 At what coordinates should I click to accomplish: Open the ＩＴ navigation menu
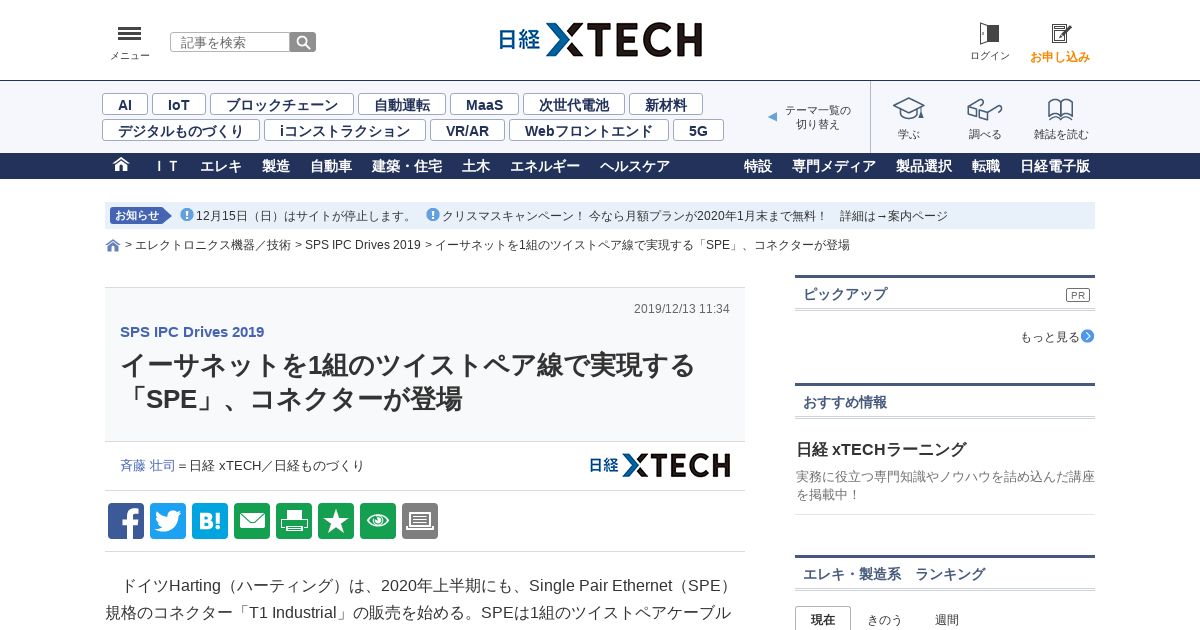coord(167,166)
